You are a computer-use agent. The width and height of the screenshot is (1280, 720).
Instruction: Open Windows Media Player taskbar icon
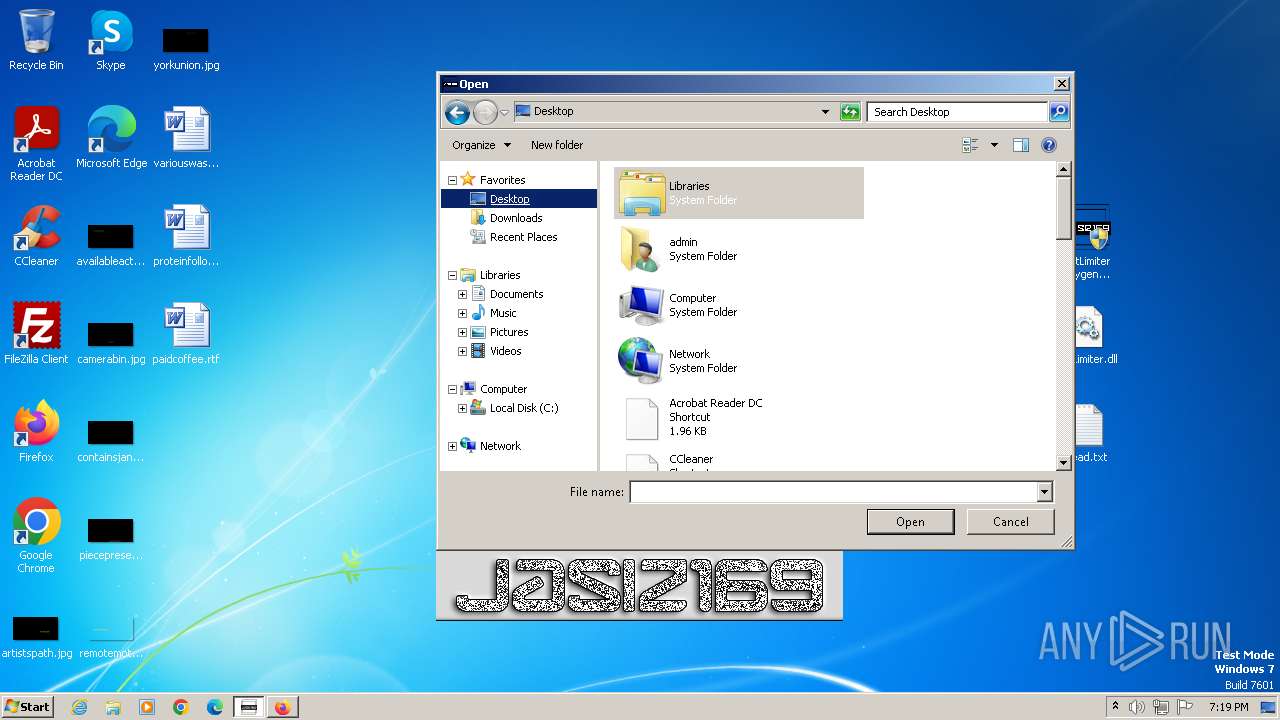pyautogui.click(x=147, y=707)
